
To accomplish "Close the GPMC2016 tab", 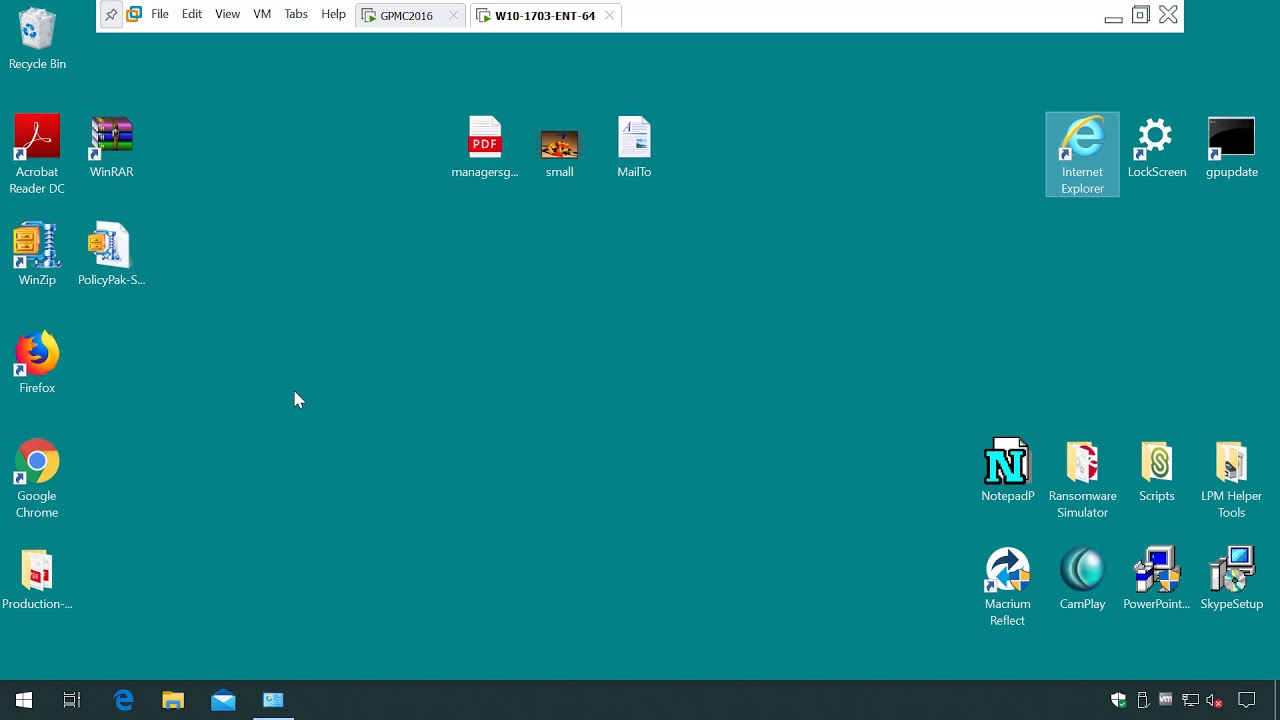I will pos(453,16).
